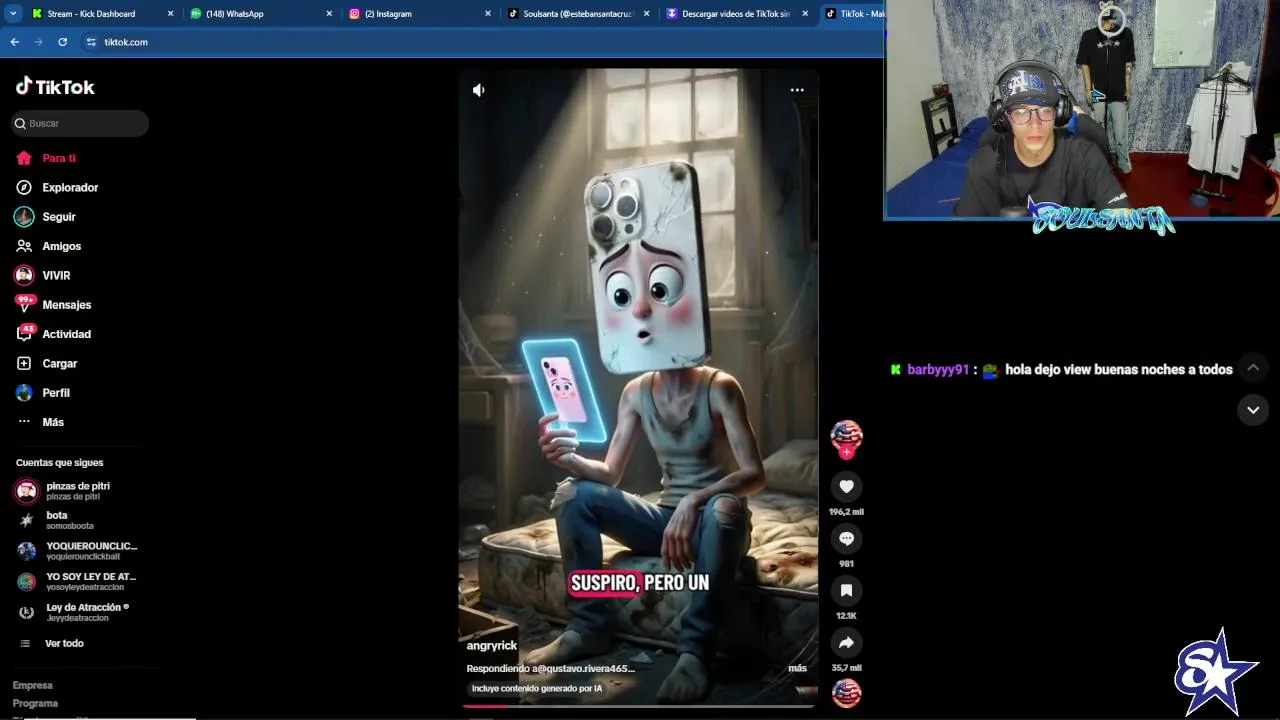Open Ley de Atracción account

point(73,612)
